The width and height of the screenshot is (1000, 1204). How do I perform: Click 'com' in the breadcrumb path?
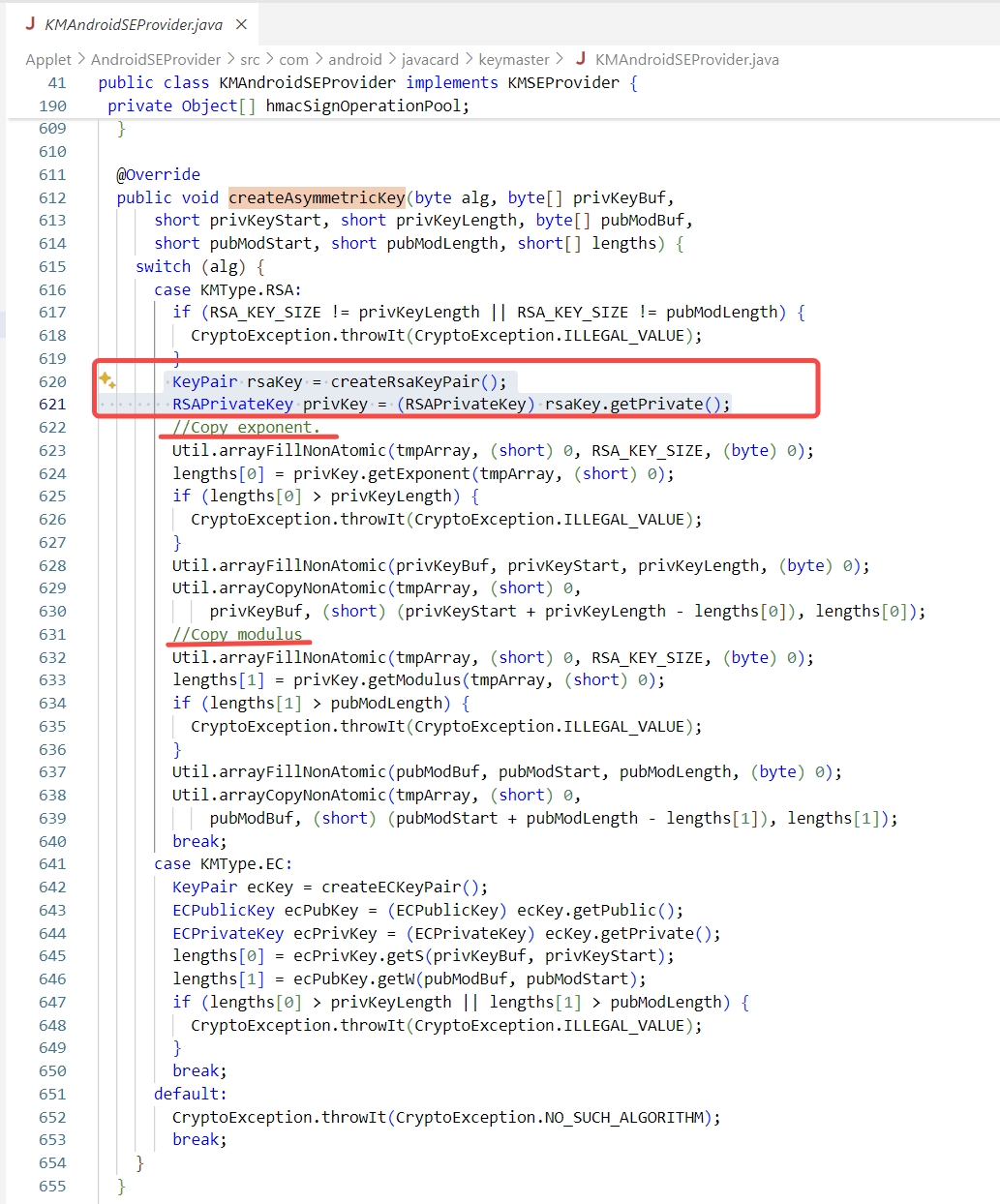(x=293, y=59)
